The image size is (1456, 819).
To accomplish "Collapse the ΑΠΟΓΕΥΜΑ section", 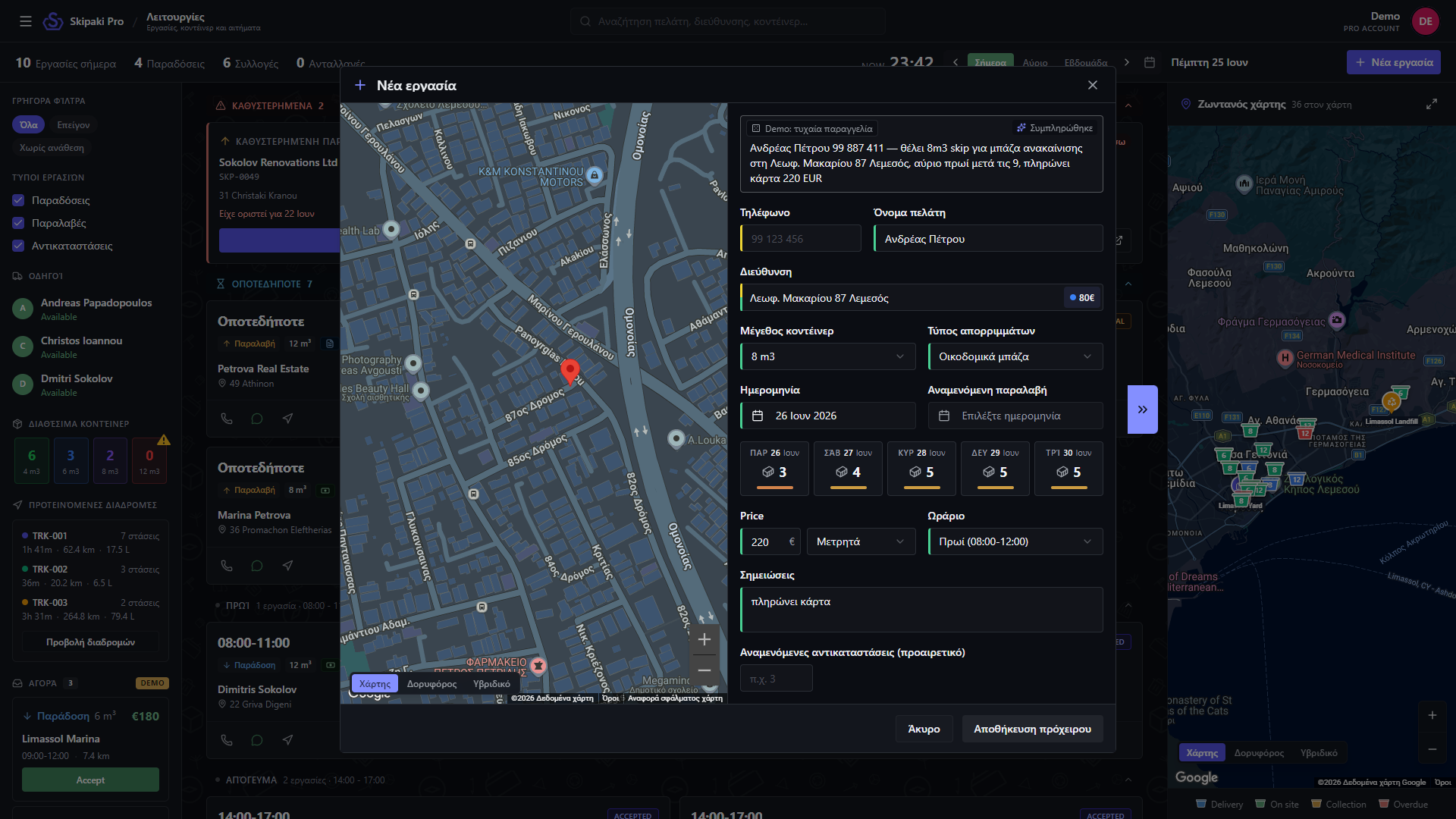I will (x=1128, y=780).
